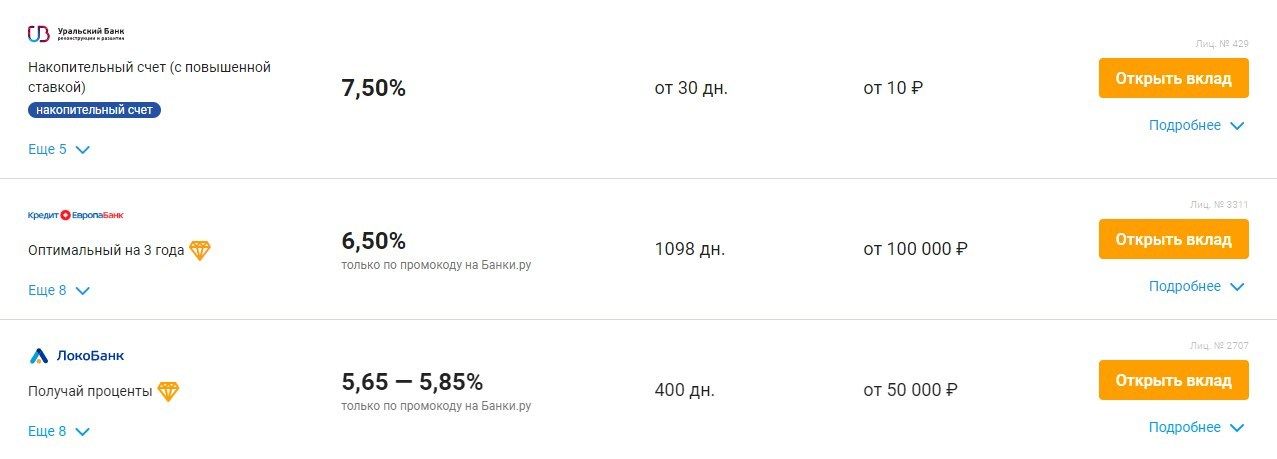The width and height of the screenshot is (1277, 459).
Task: Click the Кредит Европа Банк logo
Action: pyautogui.click(x=76, y=215)
